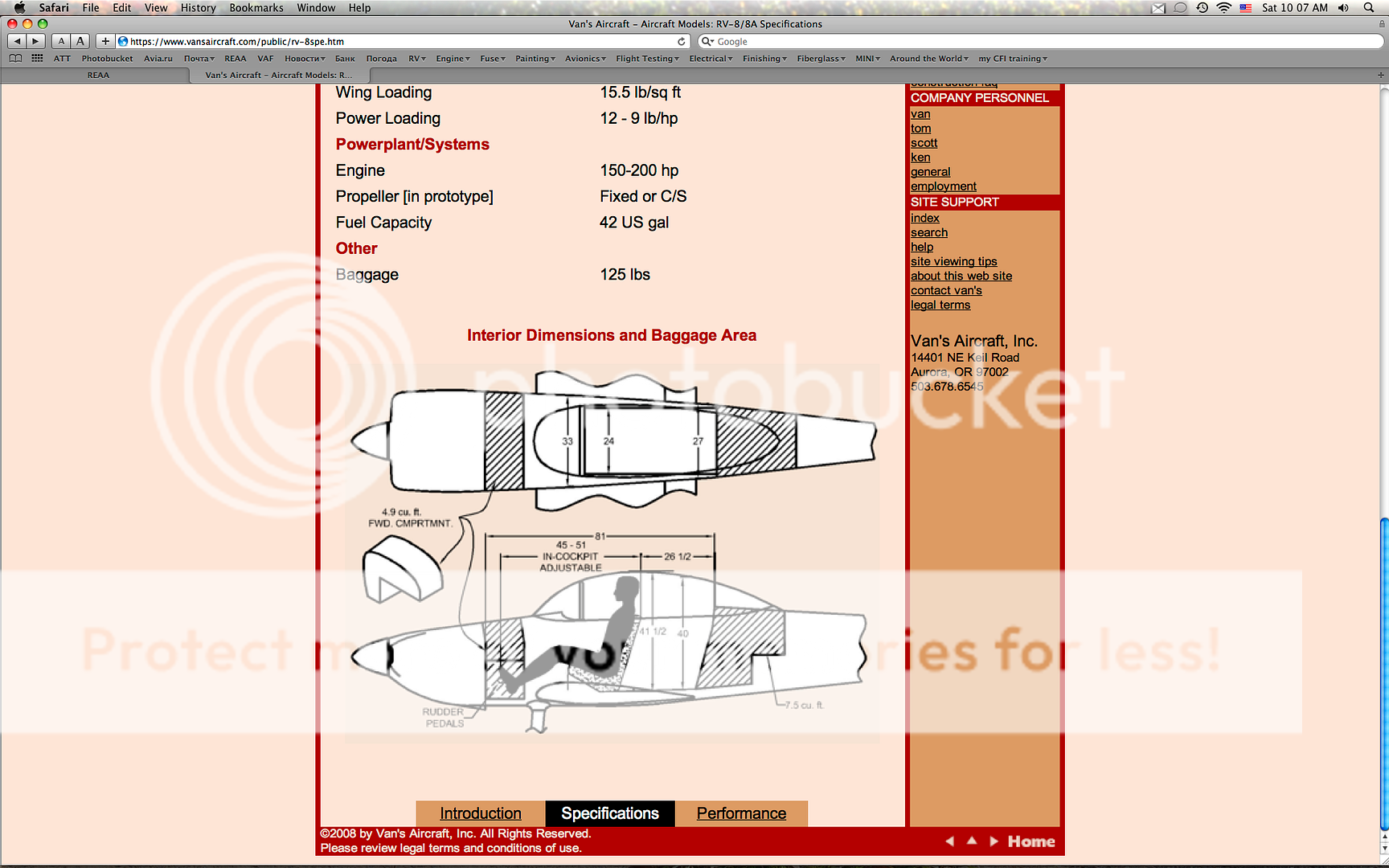Expand the Fiberglass bookmarks folder
1389x868 pixels.
[x=821, y=59]
